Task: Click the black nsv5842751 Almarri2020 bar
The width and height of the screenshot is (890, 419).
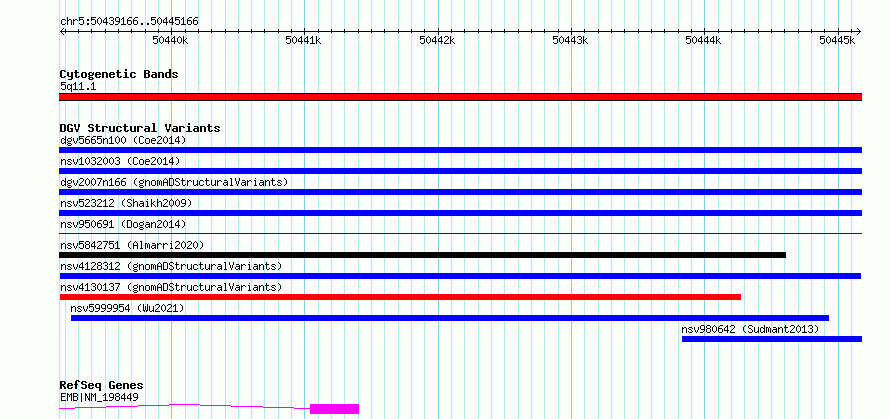Action: tap(422, 255)
